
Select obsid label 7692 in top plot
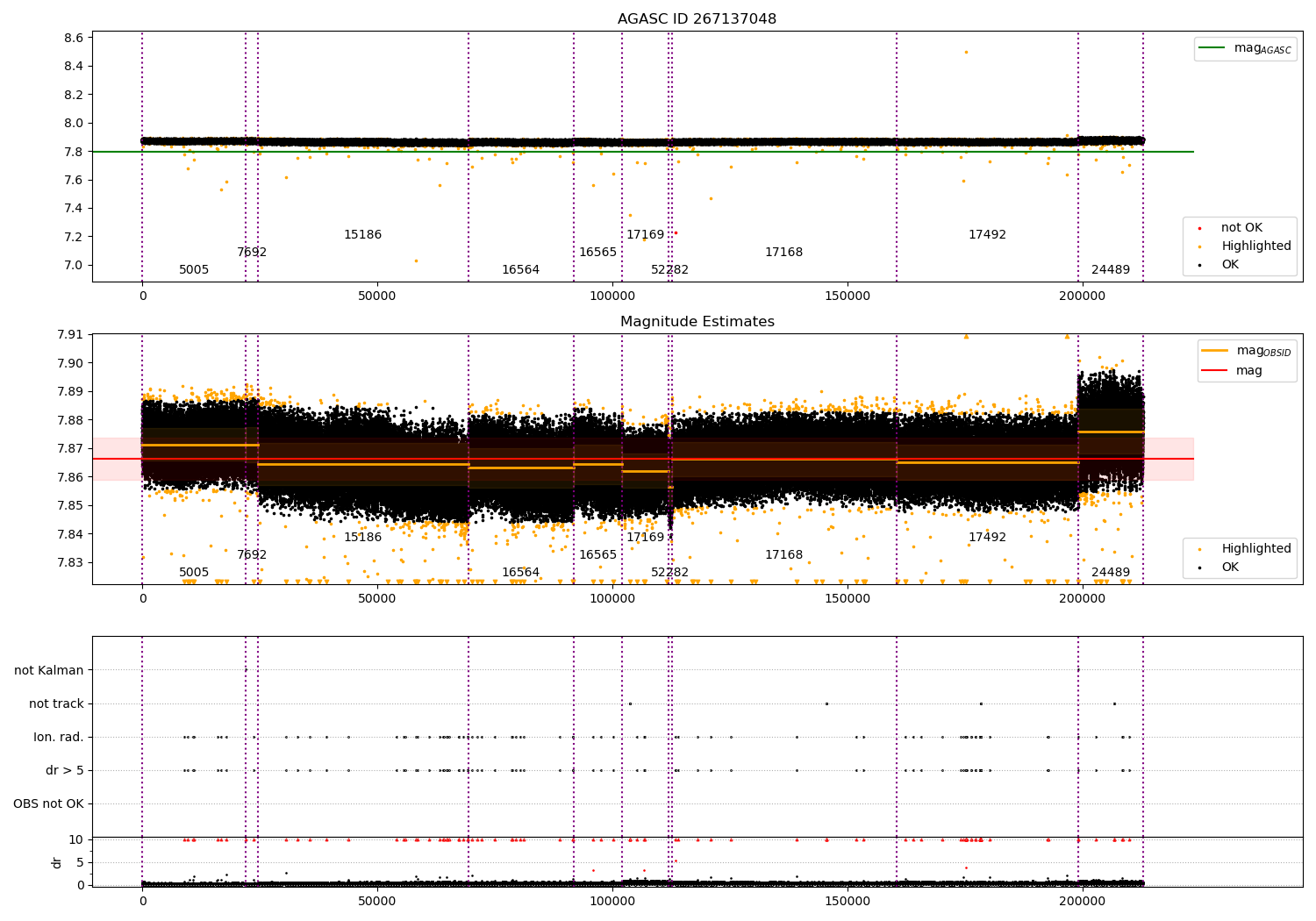click(x=252, y=253)
